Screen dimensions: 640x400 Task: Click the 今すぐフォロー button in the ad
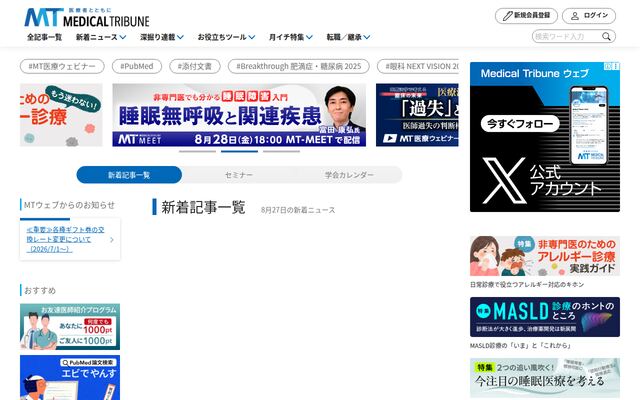520,123
